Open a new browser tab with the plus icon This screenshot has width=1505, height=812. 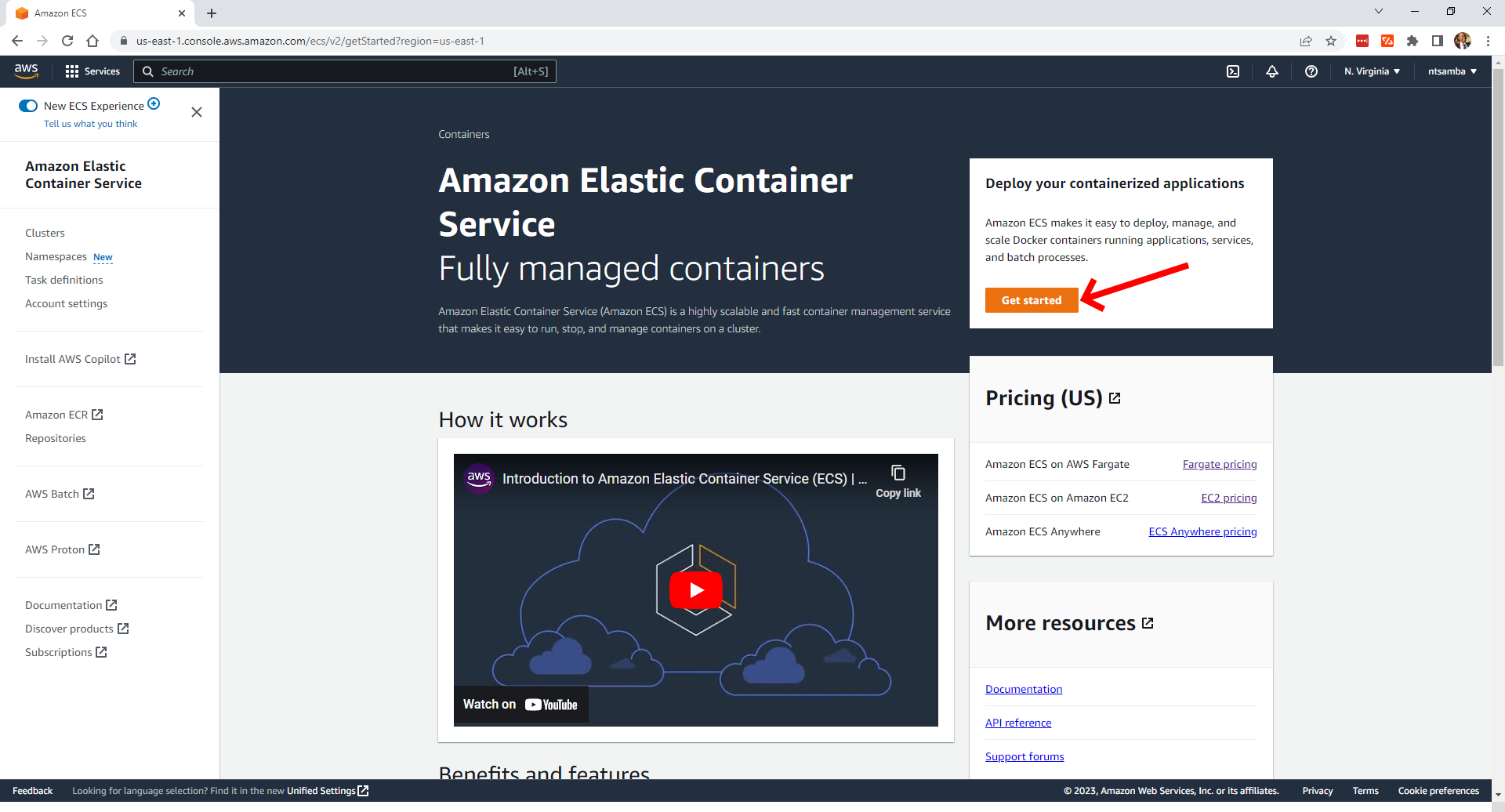point(212,13)
